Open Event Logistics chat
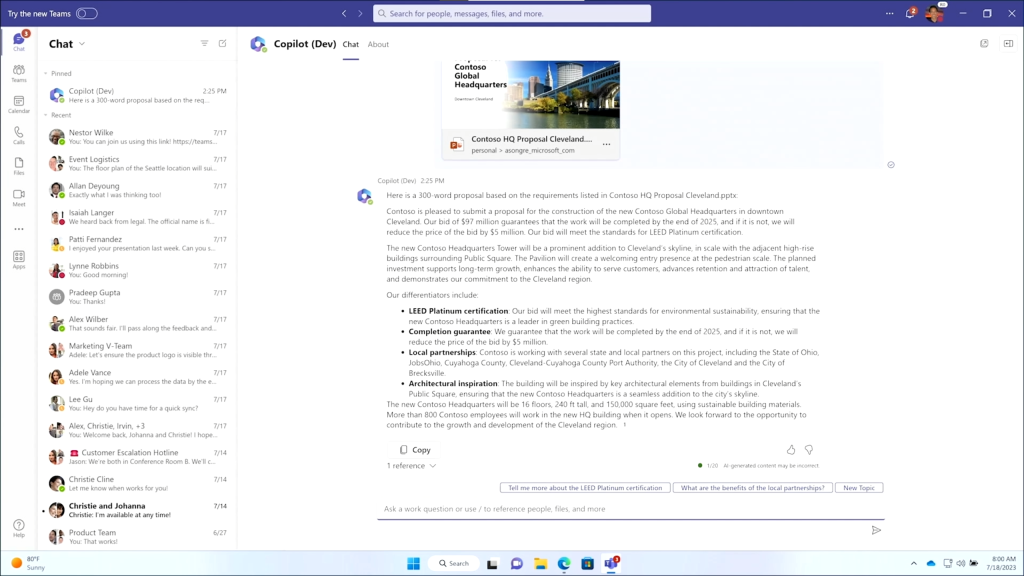Viewport: 1024px width, 576px height. coord(138,163)
